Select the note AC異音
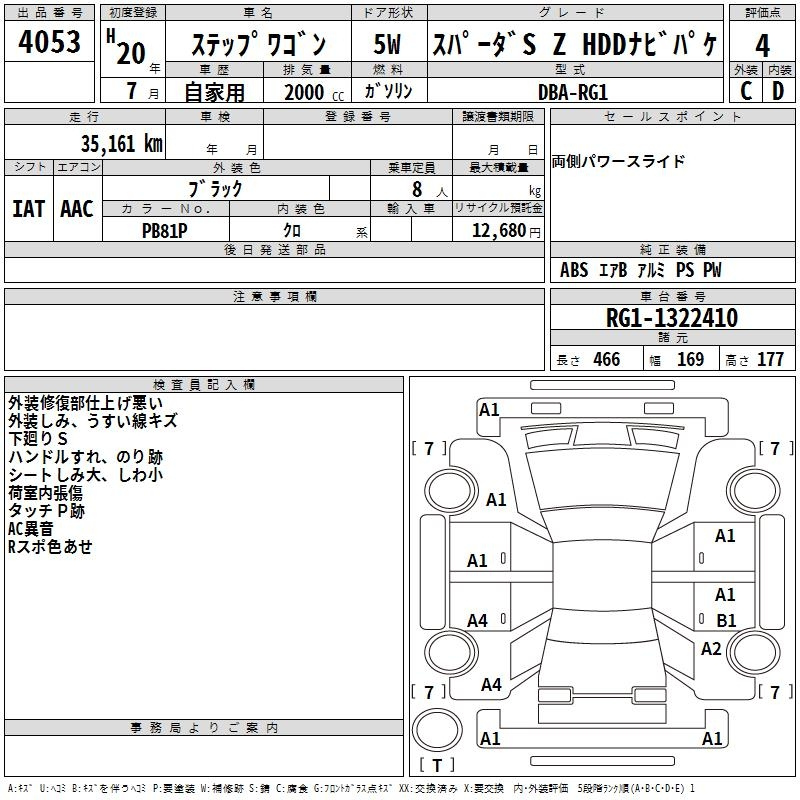Screen dimensions: 800x800 [x=31, y=529]
